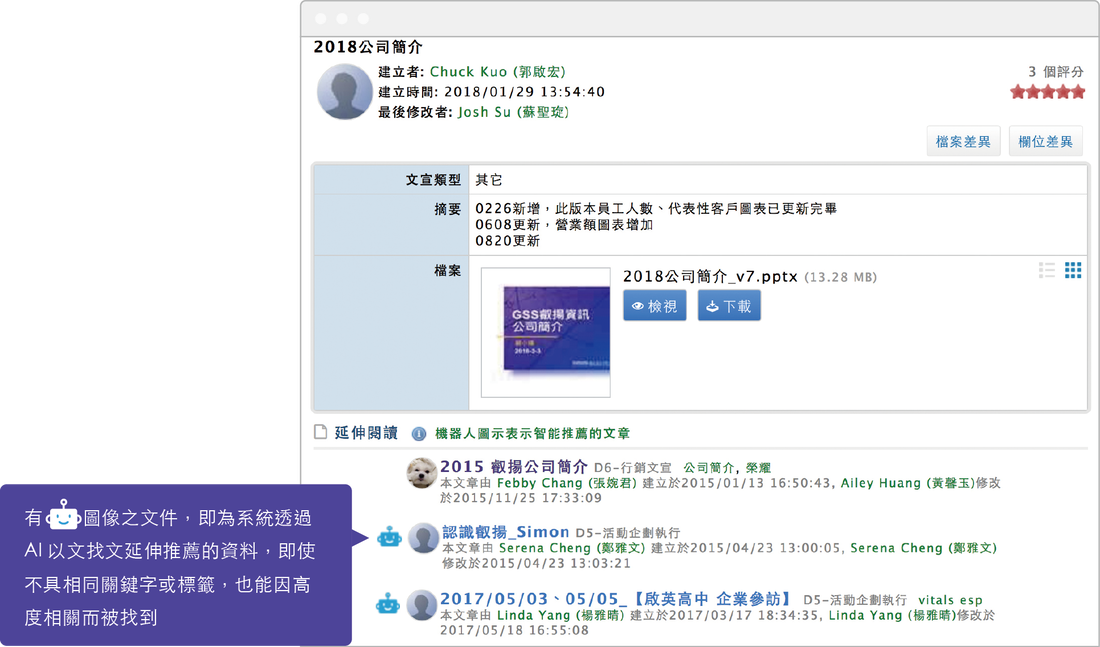This screenshot has height=647, width=1100.
Task: Click the file name 2018公司簡介_v7.pptx
Action: click(x=710, y=276)
